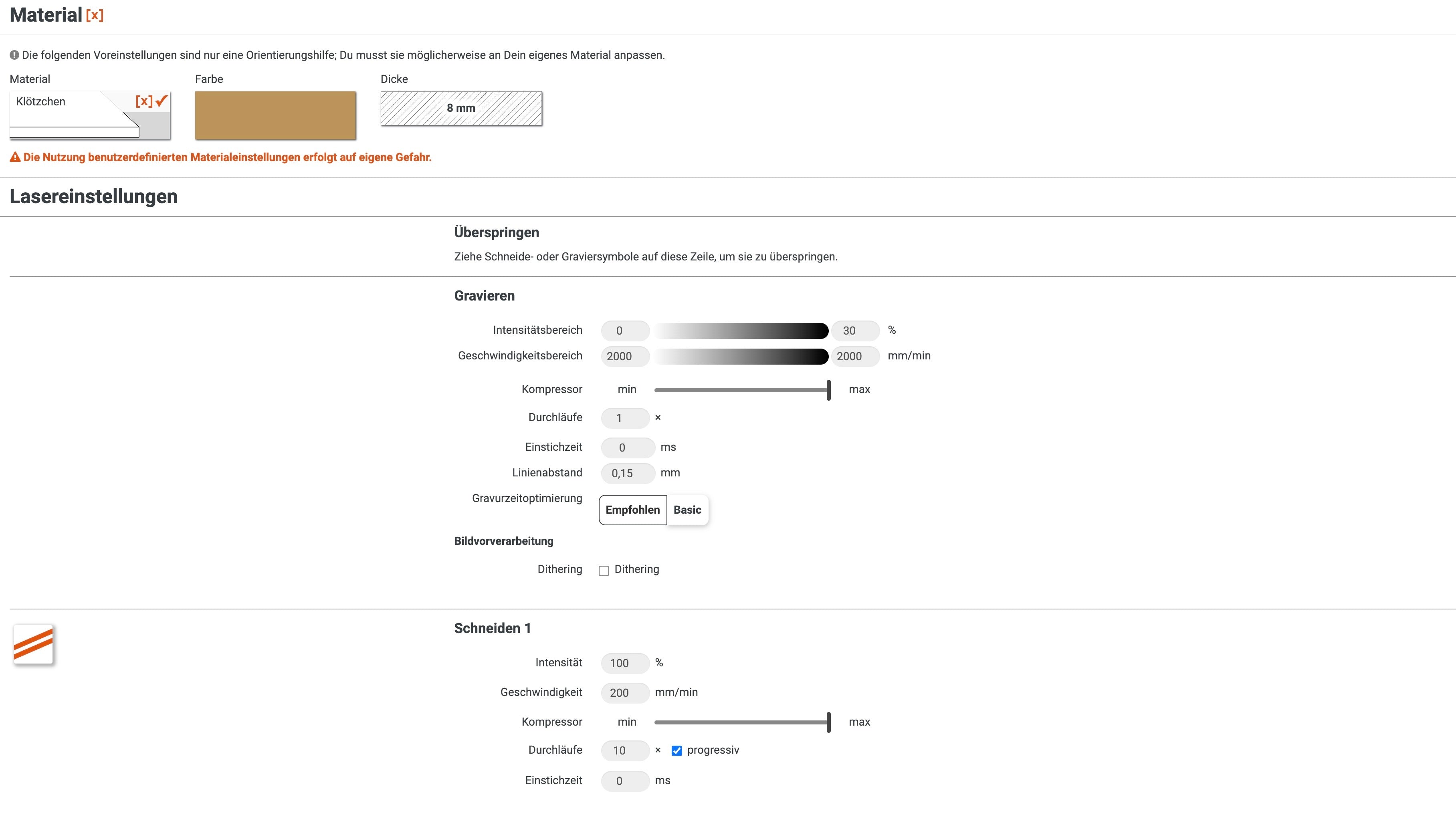This screenshot has width=1456, height=819.
Task: Select the Klötzchen material card
Action: click(90, 115)
